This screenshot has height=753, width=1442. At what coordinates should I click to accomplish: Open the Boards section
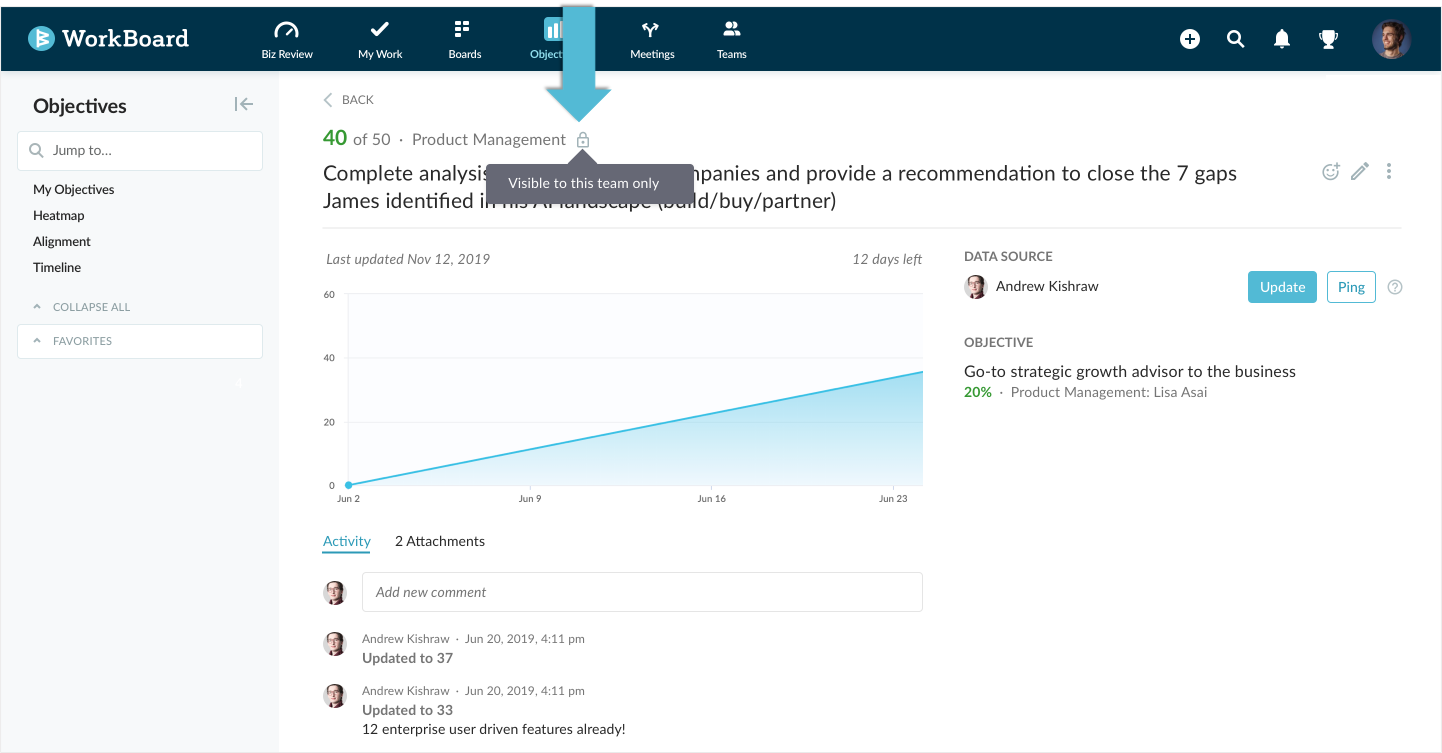pos(464,40)
